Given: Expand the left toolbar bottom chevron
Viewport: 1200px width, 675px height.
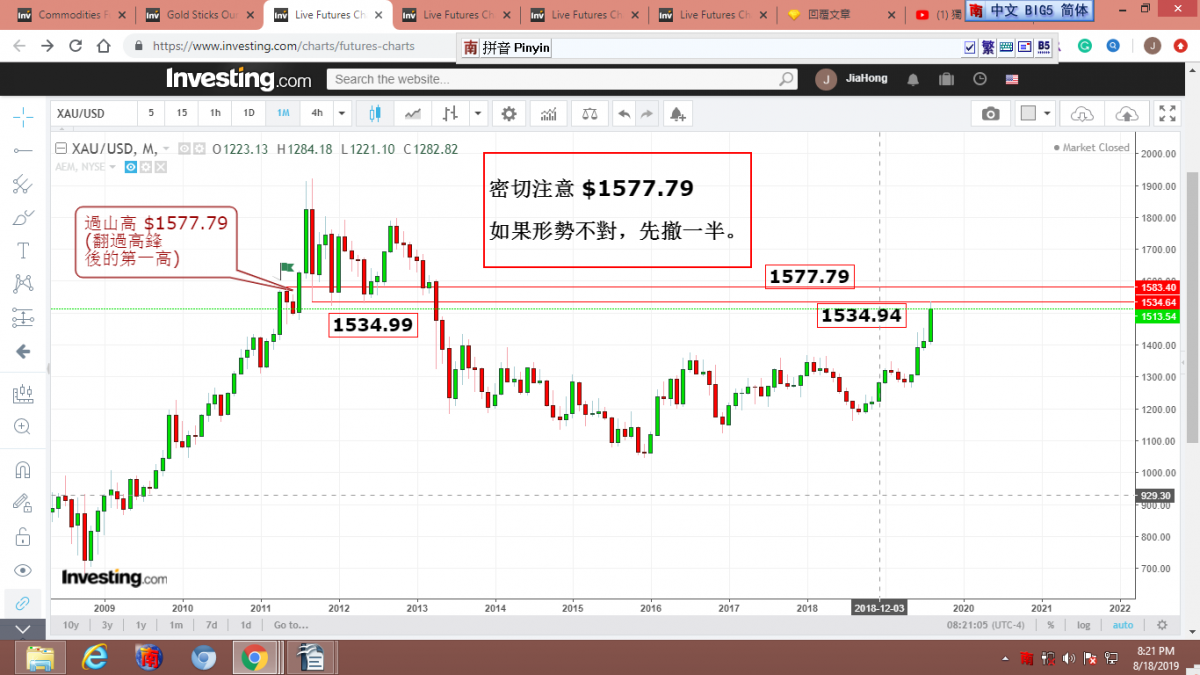Looking at the screenshot, I should (x=22, y=629).
